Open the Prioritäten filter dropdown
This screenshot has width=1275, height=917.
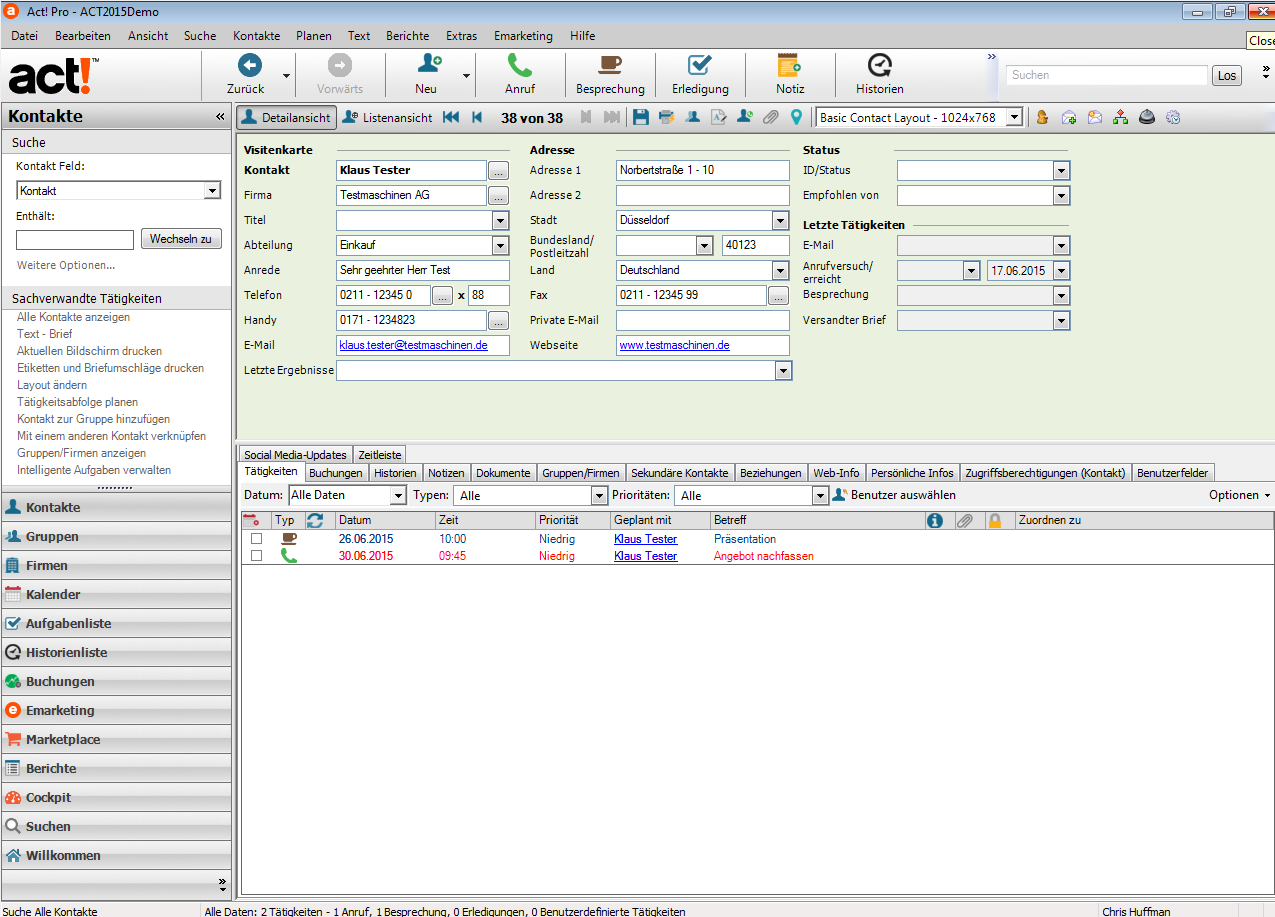coord(820,496)
